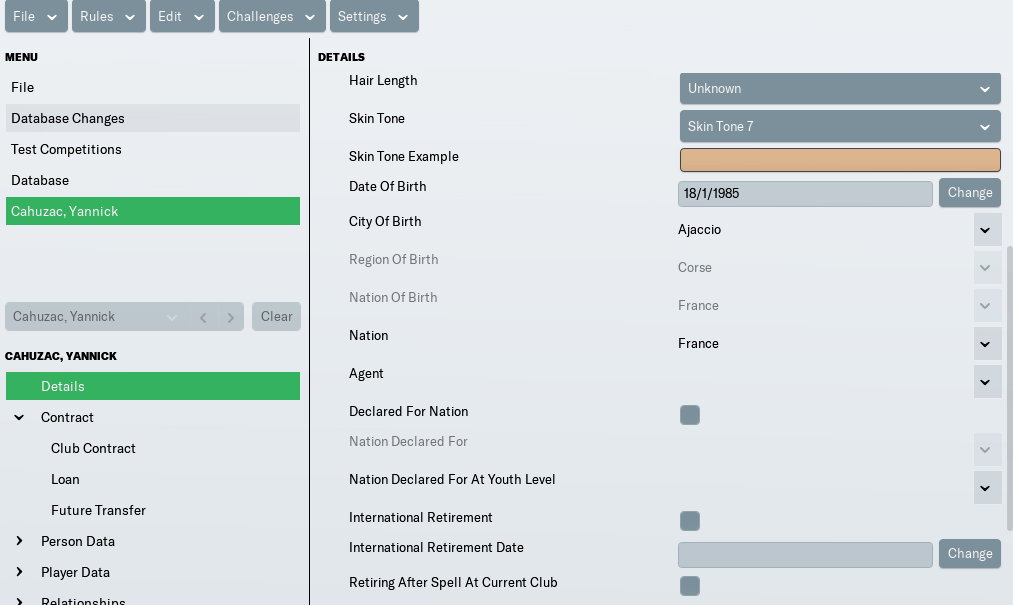
Task: Open the Nation dropdown arrow
Action: pos(985,344)
